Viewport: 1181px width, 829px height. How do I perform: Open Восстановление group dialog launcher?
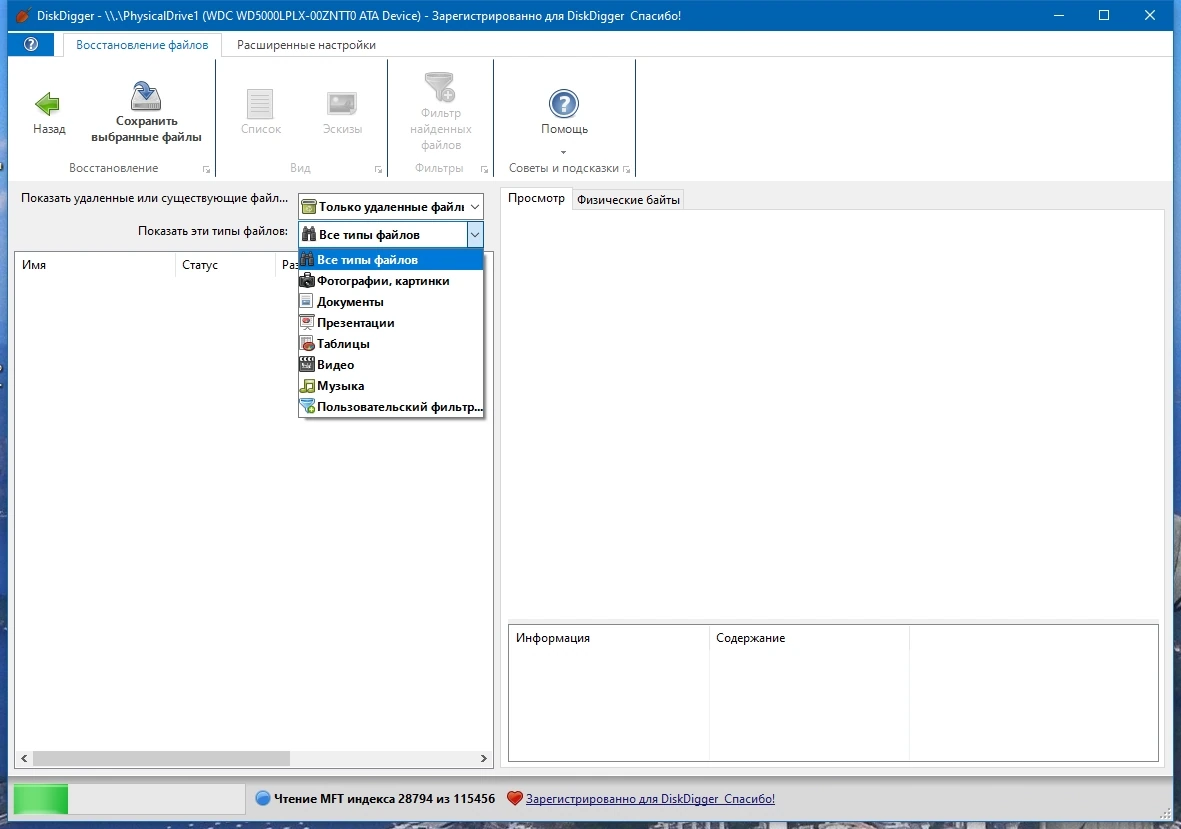click(x=206, y=169)
